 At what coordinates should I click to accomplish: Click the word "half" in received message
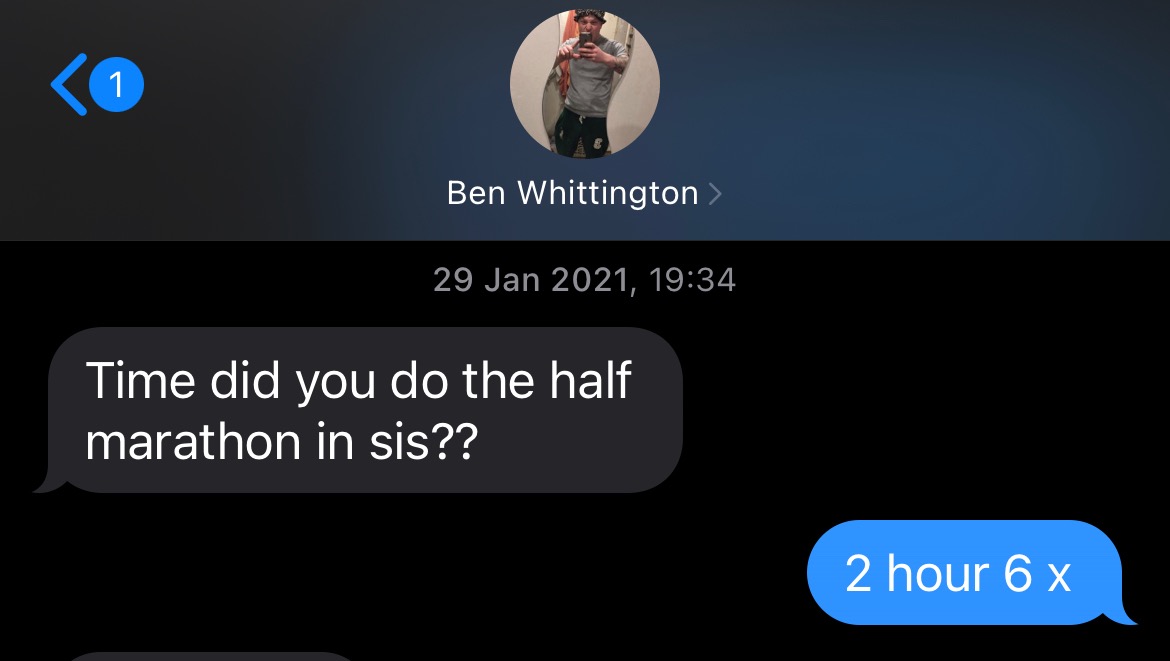590,380
